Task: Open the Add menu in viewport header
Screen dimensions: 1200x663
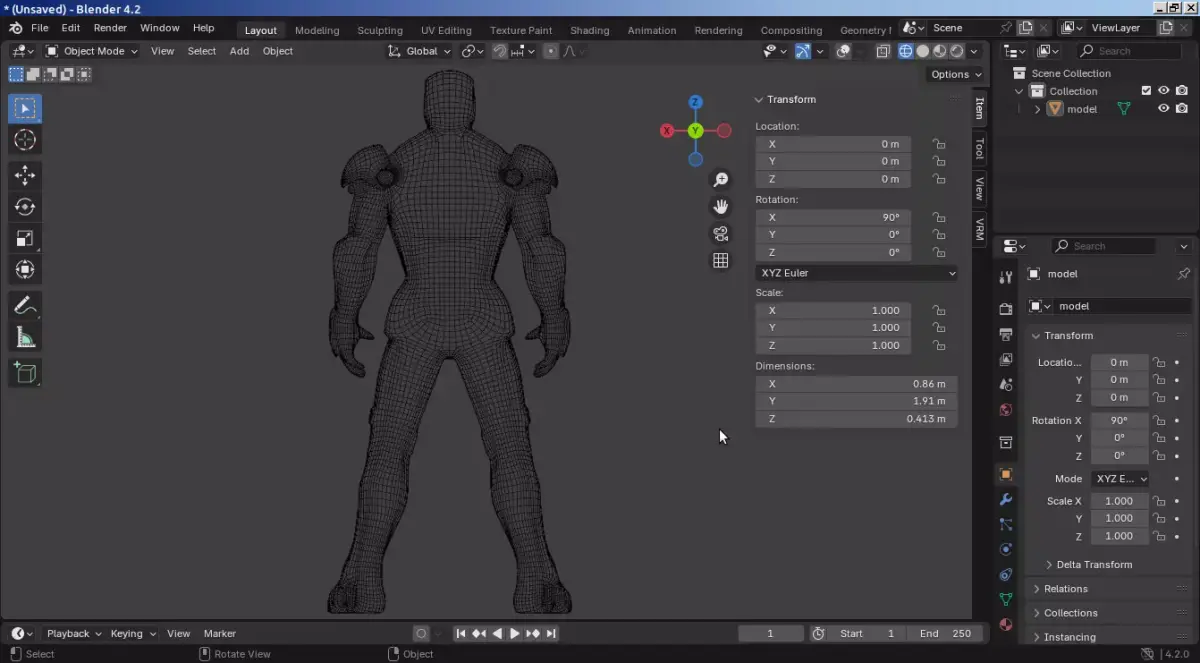Action: tap(239, 51)
